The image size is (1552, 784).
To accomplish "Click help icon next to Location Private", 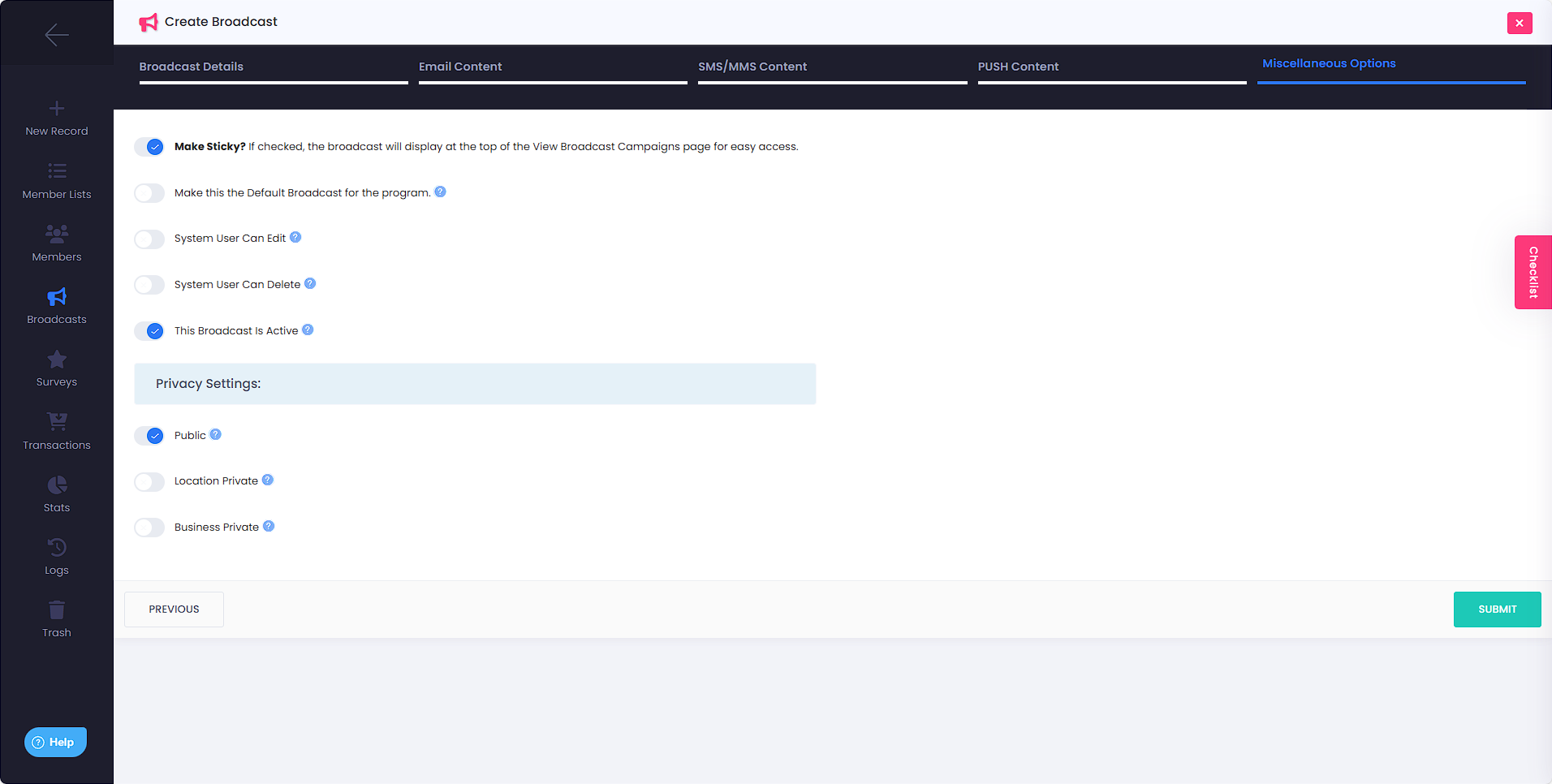I will tap(268, 480).
